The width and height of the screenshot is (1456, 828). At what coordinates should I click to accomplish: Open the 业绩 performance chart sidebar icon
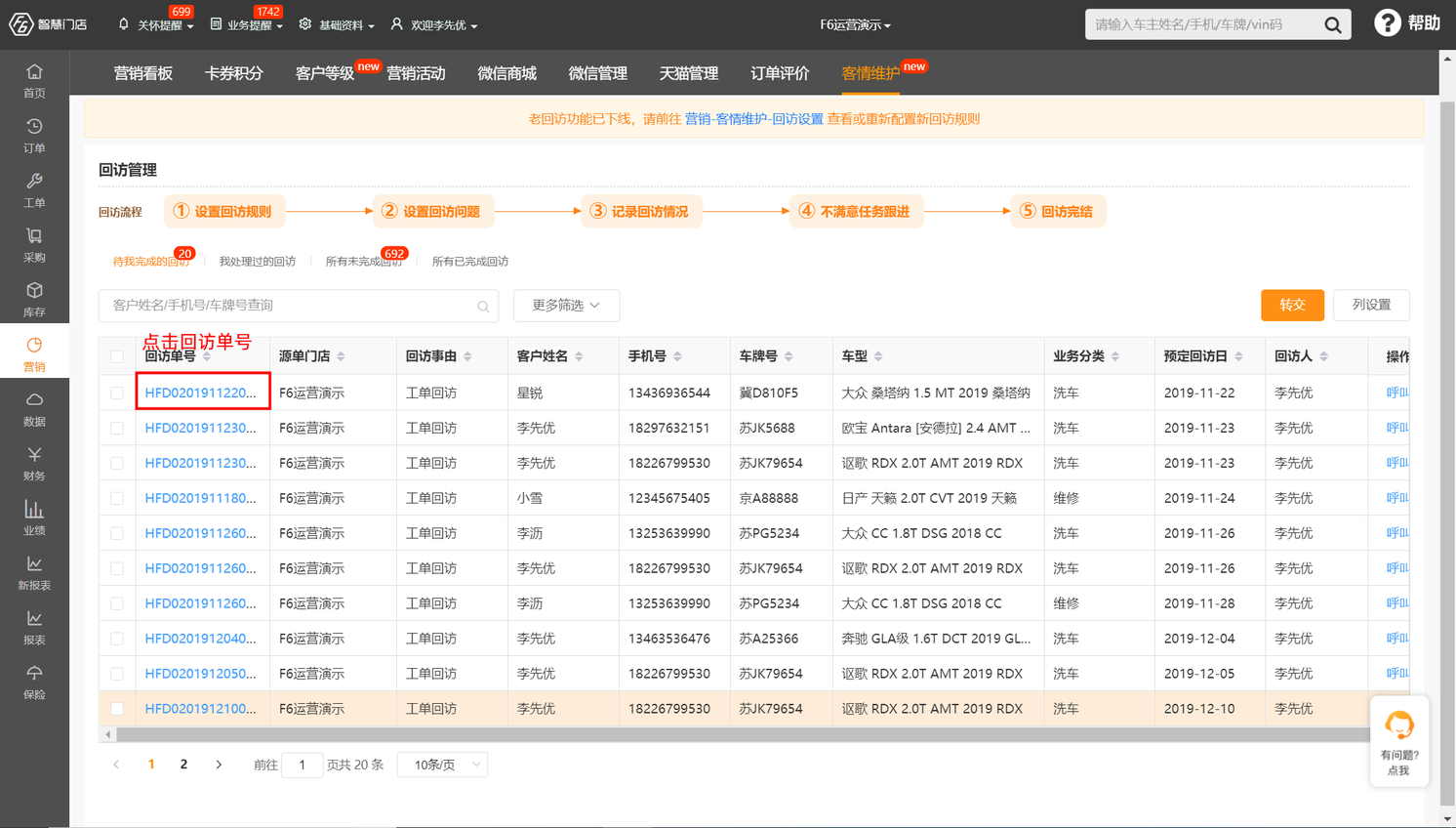click(x=34, y=517)
